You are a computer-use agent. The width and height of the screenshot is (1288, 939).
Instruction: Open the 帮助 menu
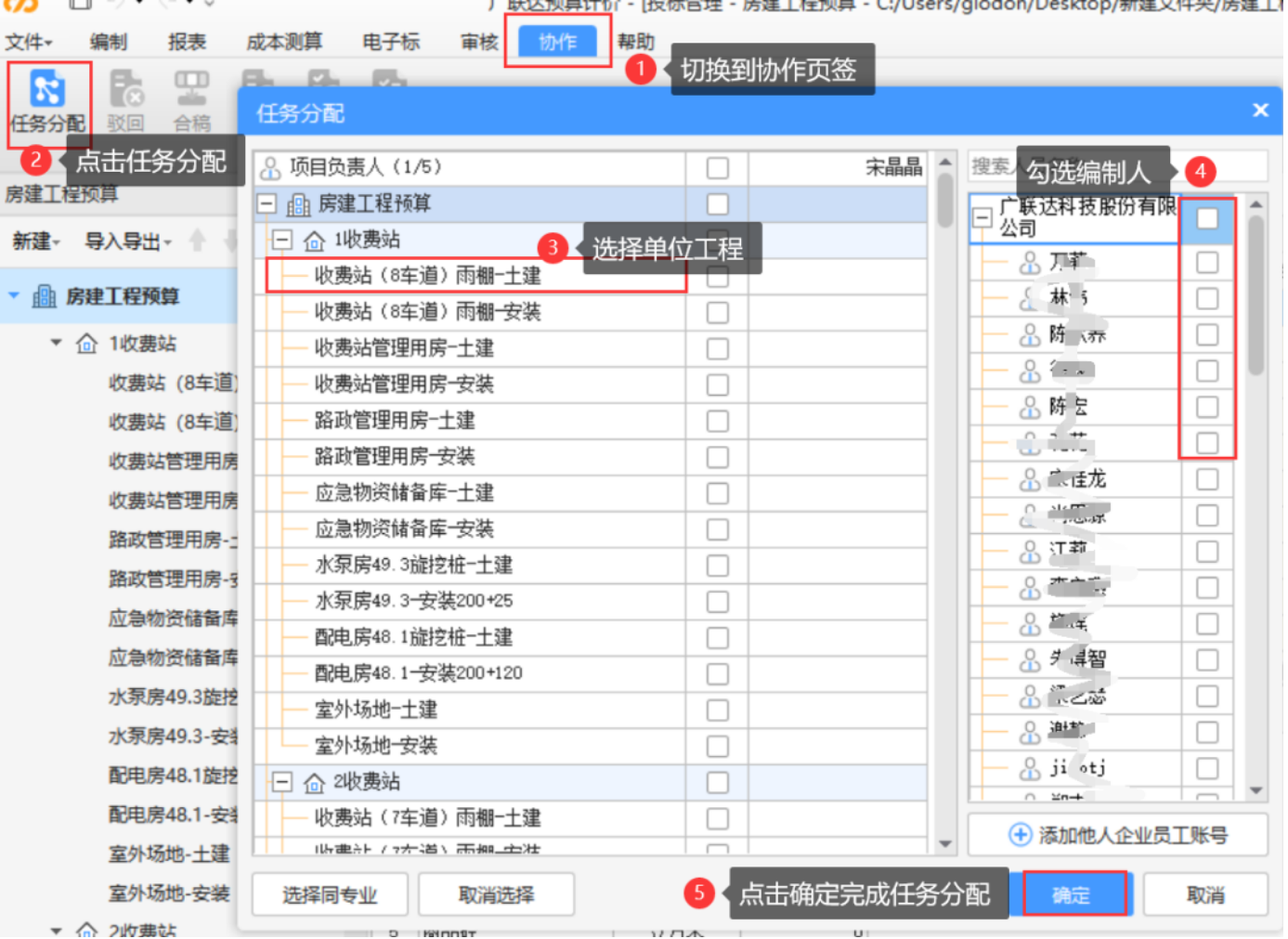pyautogui.click(x=636, y=42)
